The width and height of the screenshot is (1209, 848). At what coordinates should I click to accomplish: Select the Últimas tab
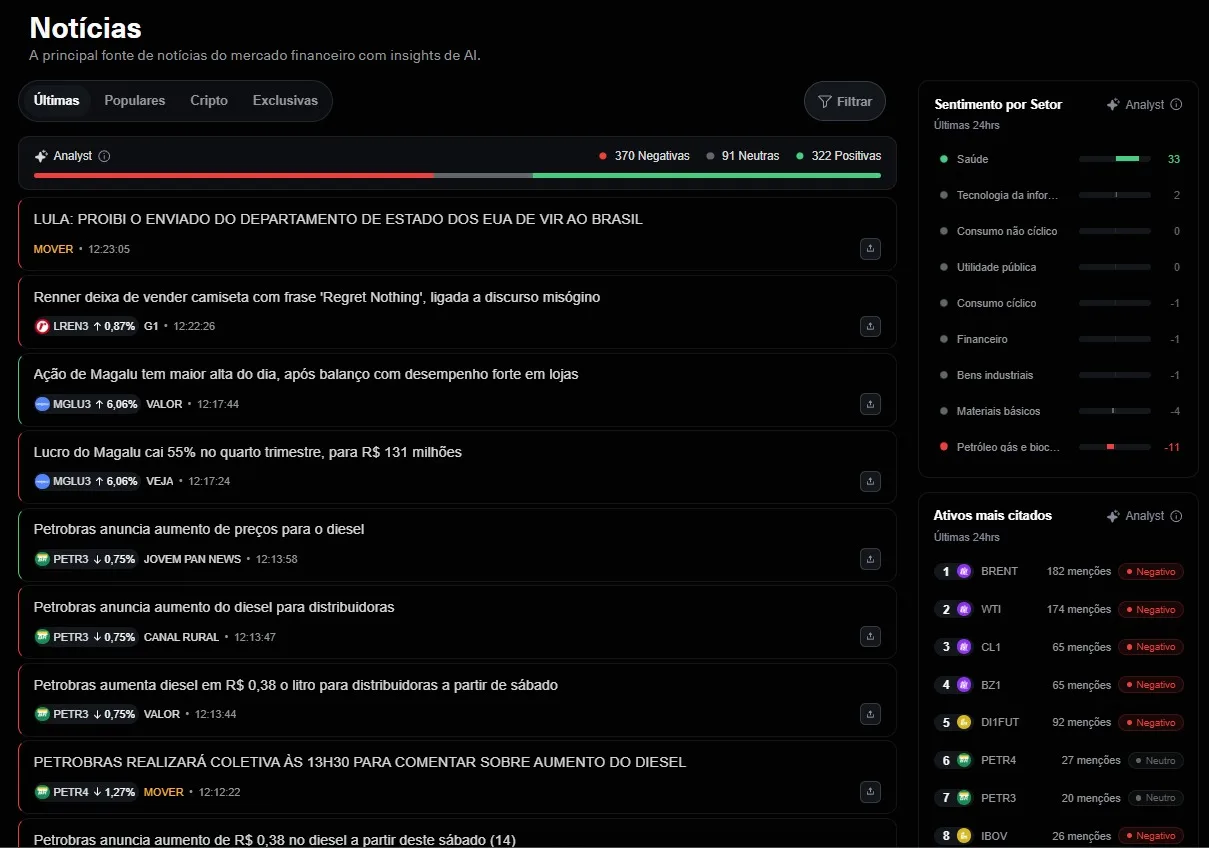[x=56, y=101]
